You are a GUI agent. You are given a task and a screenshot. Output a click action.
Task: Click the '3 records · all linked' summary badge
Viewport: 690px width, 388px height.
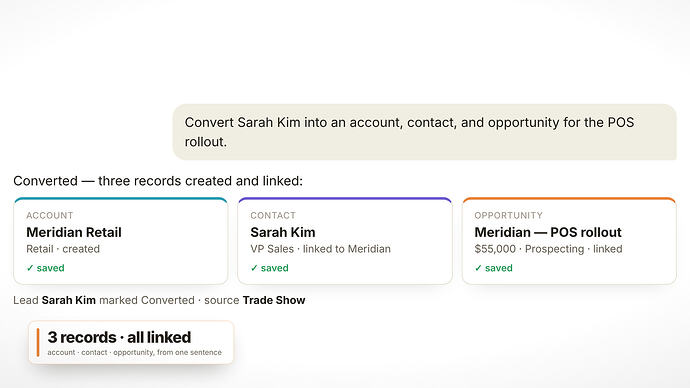(x=131, y=342)
